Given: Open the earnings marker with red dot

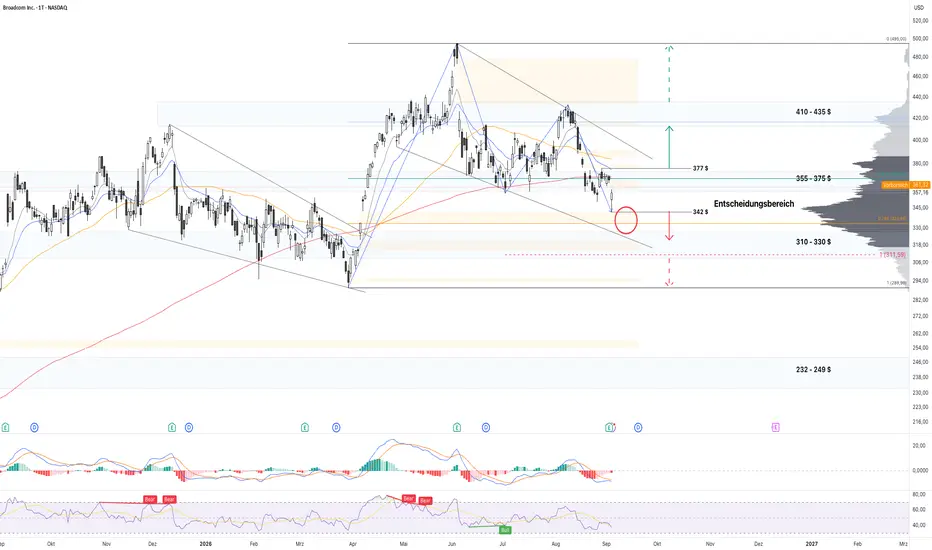Looking at the screenshot, I should (x=609, y=427).
